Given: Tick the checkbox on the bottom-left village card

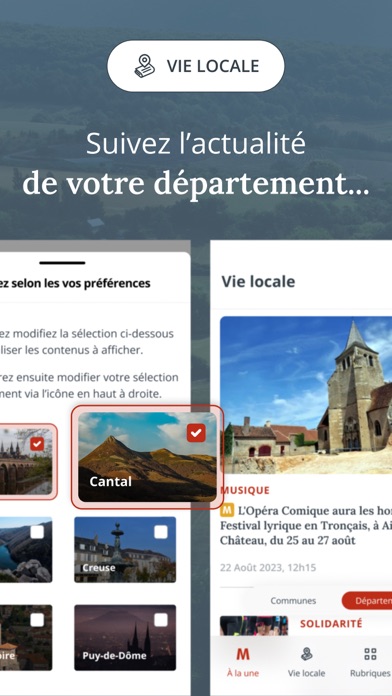Looking at the screenshot, I should point(37,620).
